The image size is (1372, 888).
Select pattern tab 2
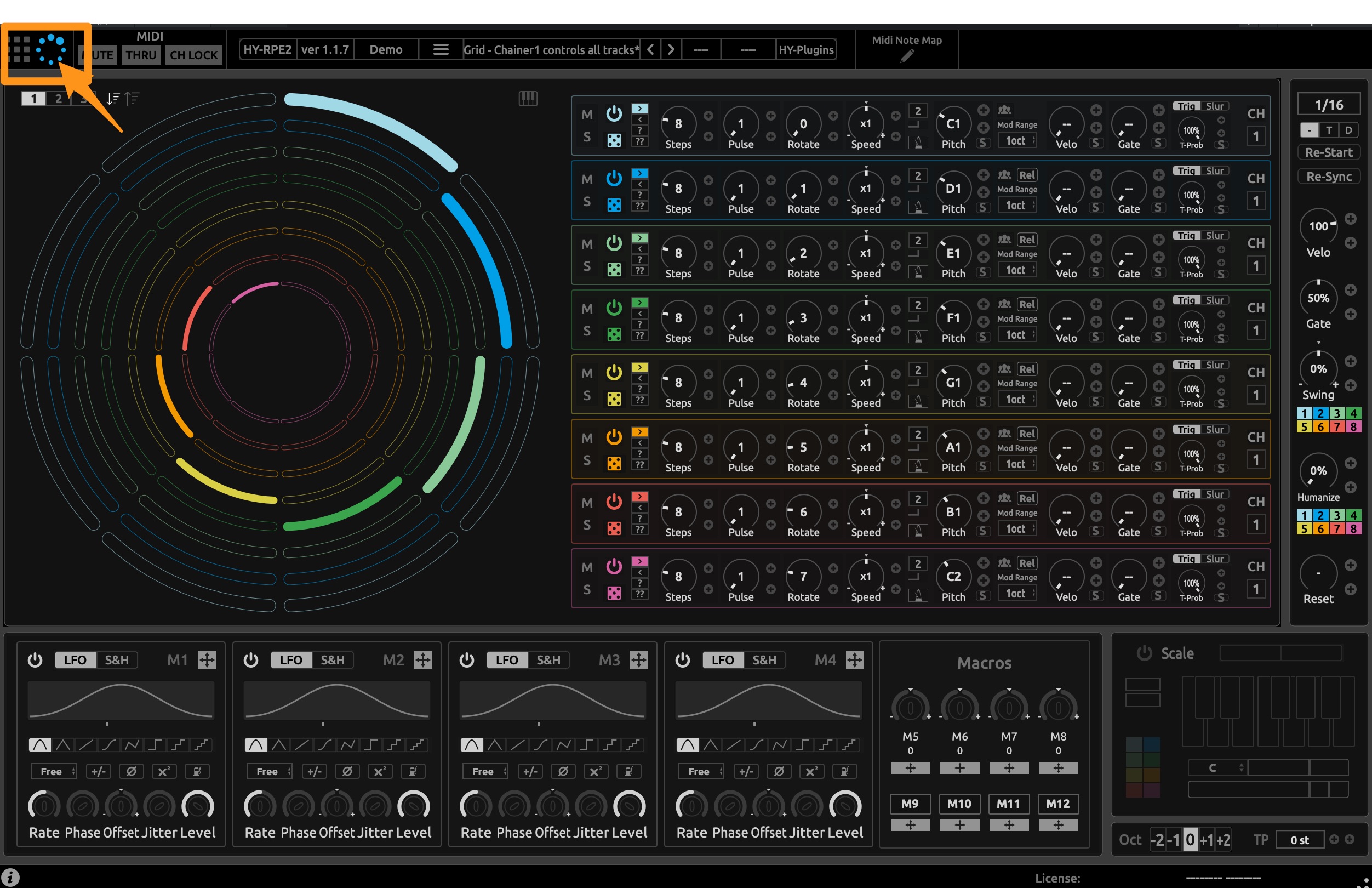[58, 99]
